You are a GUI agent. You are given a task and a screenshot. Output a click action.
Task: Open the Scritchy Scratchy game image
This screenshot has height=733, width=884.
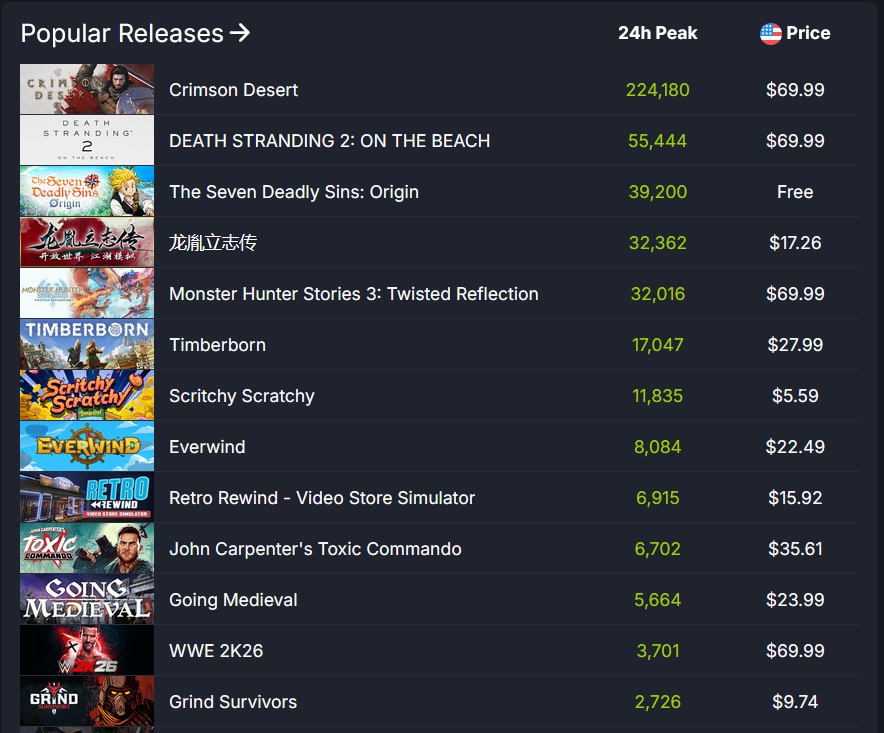87,396
